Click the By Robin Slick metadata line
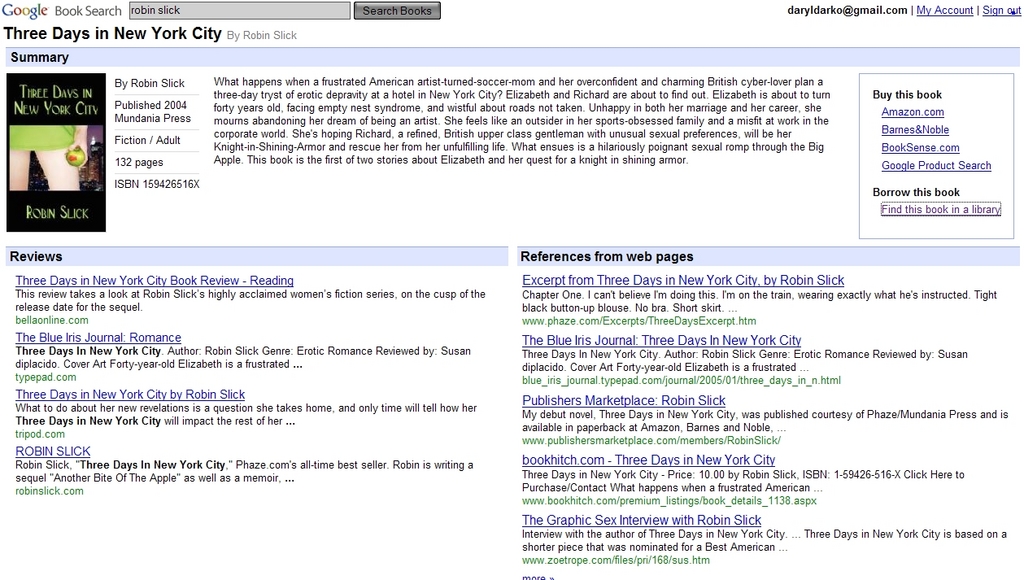 [150, 83]
